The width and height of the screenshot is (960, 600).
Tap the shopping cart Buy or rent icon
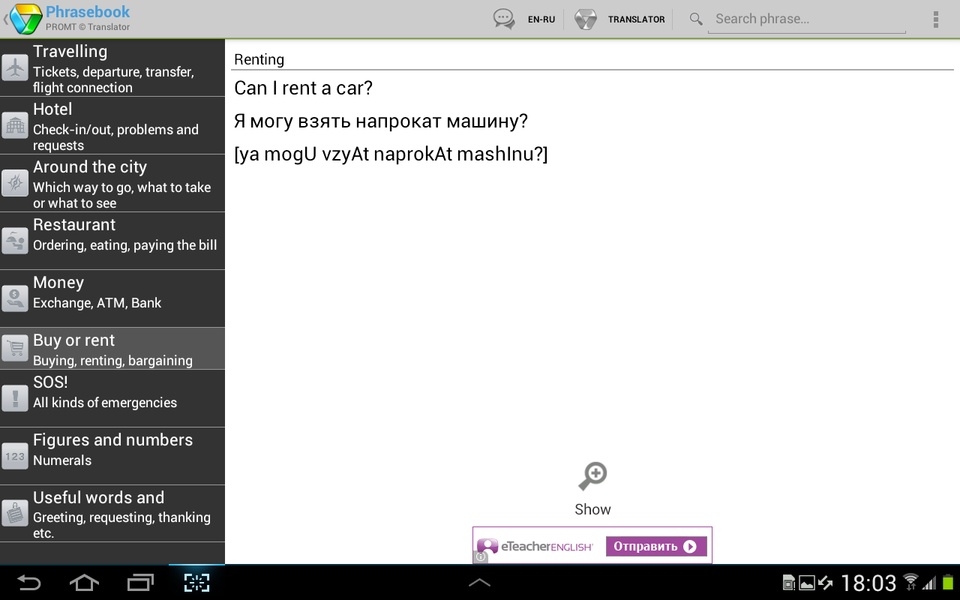[x=15, y=348]
